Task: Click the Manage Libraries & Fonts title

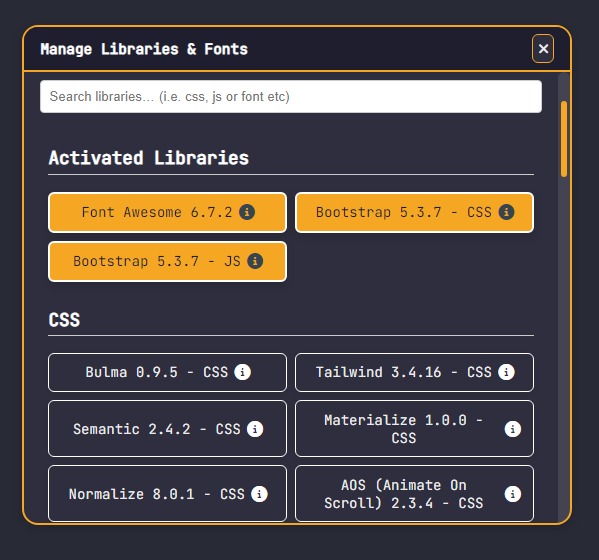Action: (x=144, y=49)
